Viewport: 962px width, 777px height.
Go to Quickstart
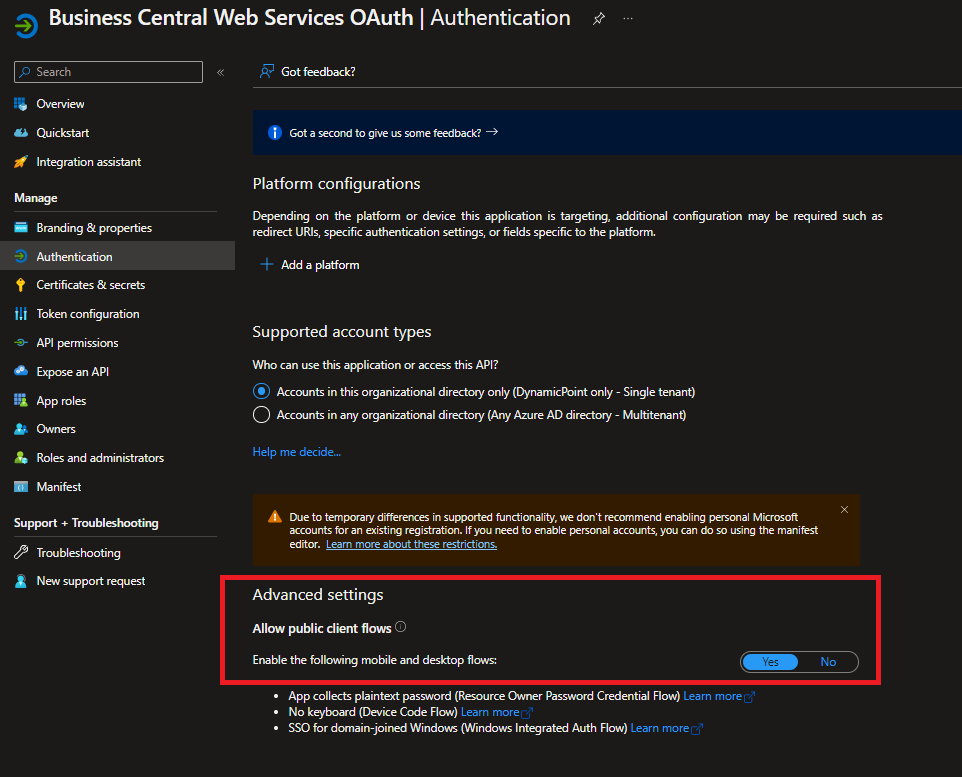63,133
